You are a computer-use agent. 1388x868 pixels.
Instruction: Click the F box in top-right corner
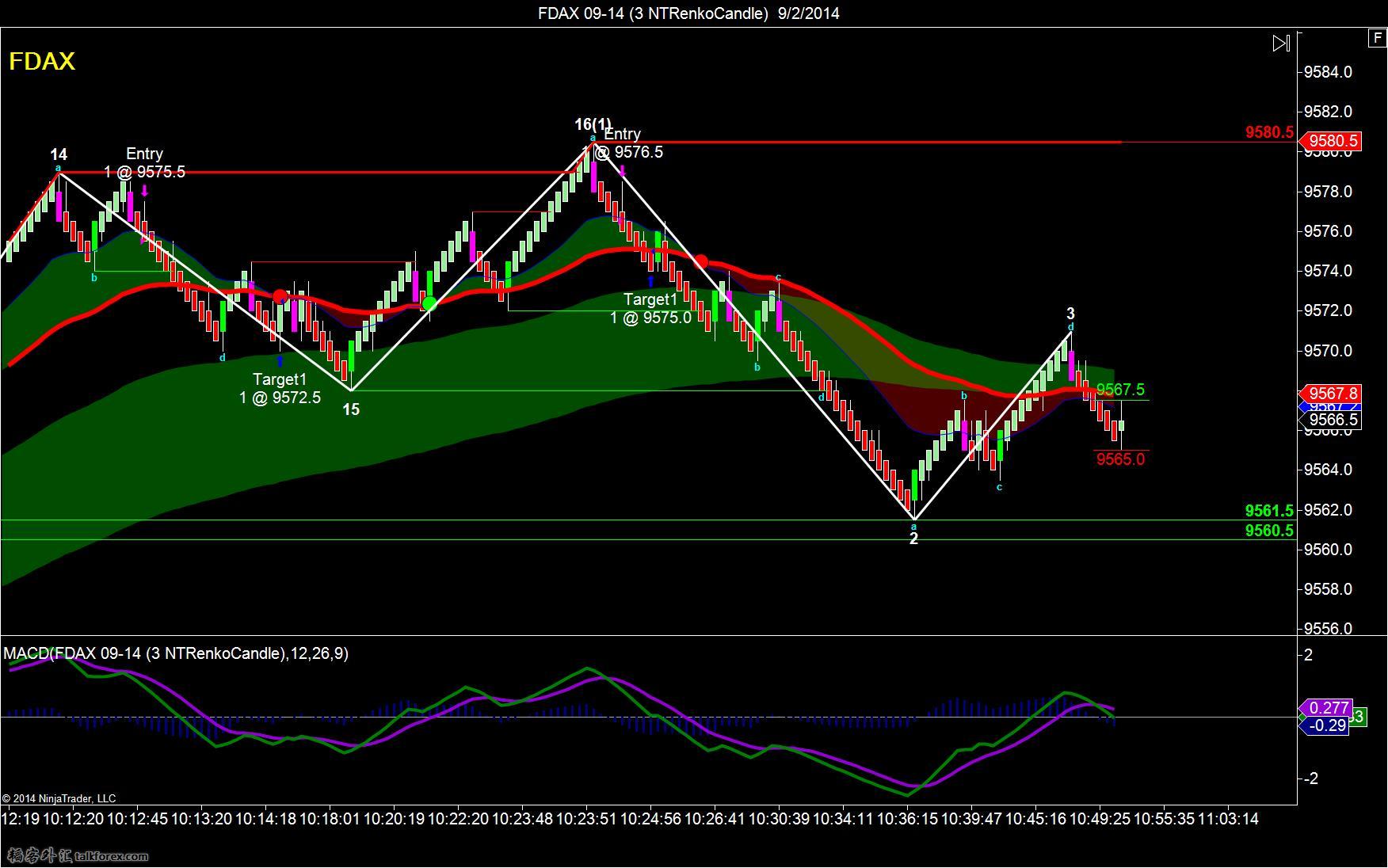[1377, 37]
